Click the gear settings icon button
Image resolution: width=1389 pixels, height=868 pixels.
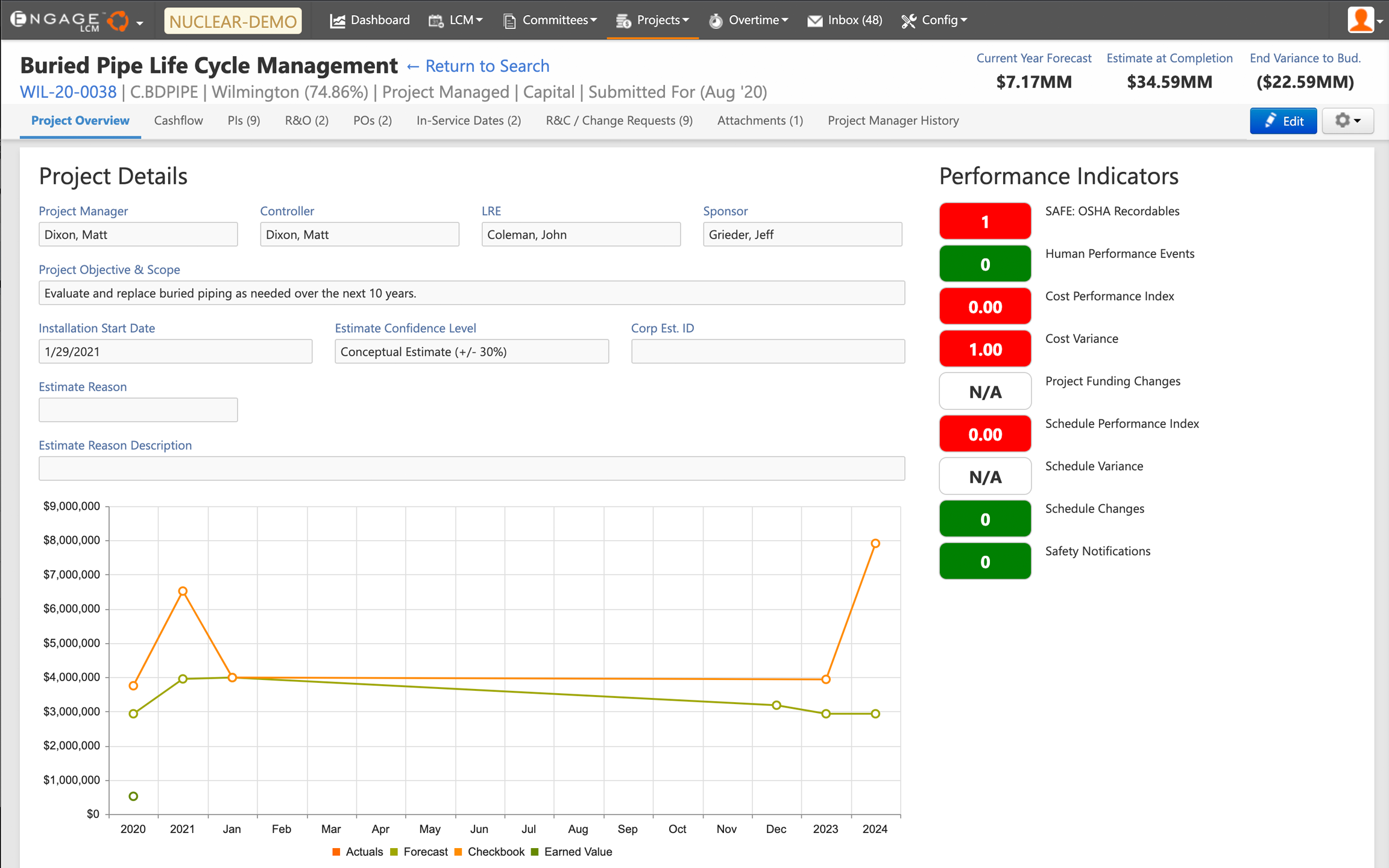click(1347, 121)
